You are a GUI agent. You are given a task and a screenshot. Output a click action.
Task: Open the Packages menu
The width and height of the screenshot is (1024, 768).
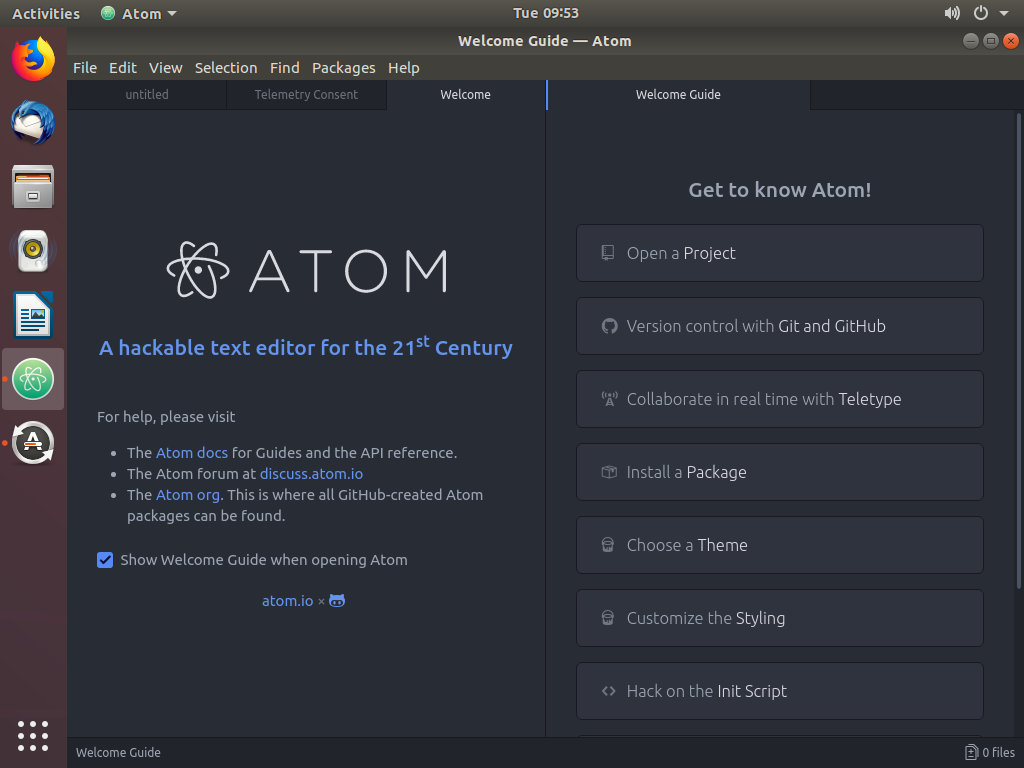(343, 68)
